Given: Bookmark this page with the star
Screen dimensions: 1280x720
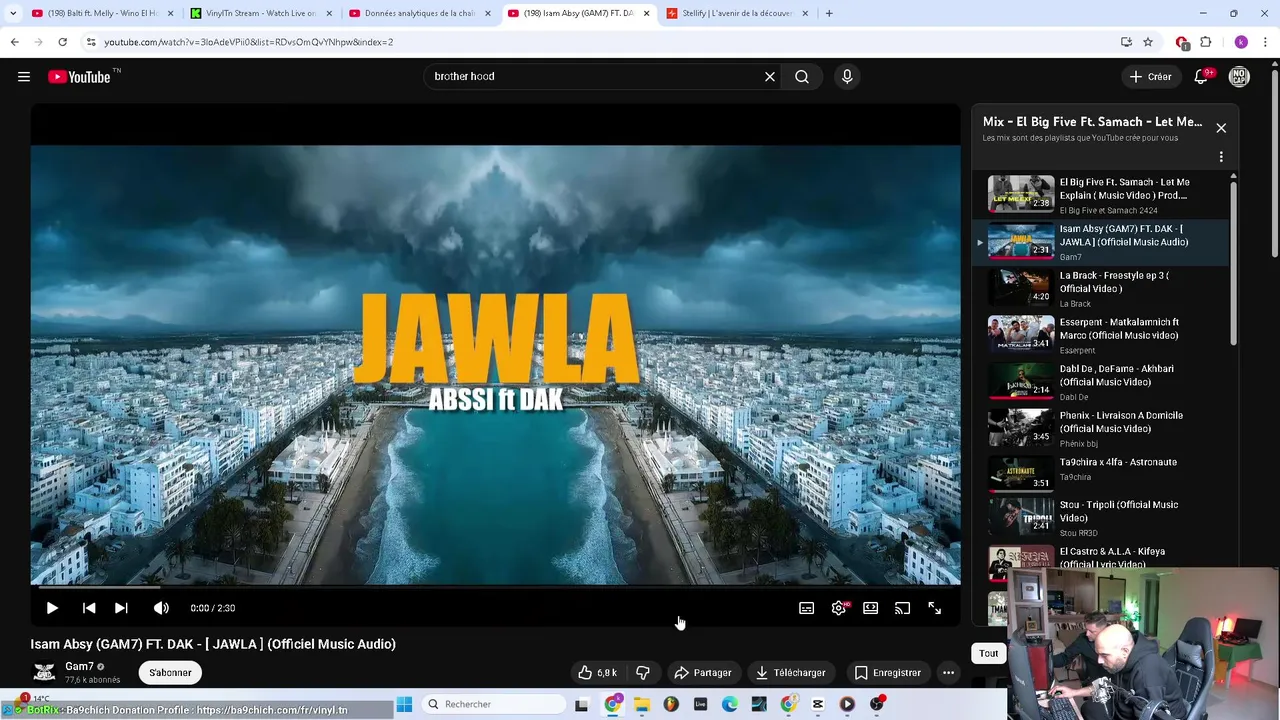Looking at the screenshot, I should click(1148, 42).
